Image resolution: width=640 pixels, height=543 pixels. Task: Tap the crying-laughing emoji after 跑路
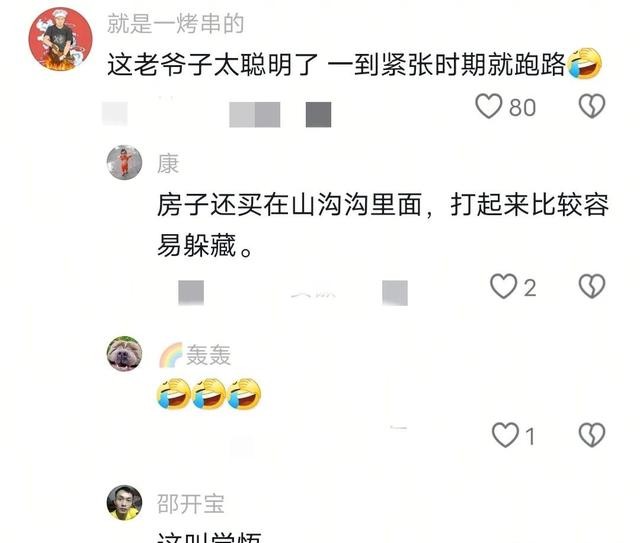coord(584,63)
